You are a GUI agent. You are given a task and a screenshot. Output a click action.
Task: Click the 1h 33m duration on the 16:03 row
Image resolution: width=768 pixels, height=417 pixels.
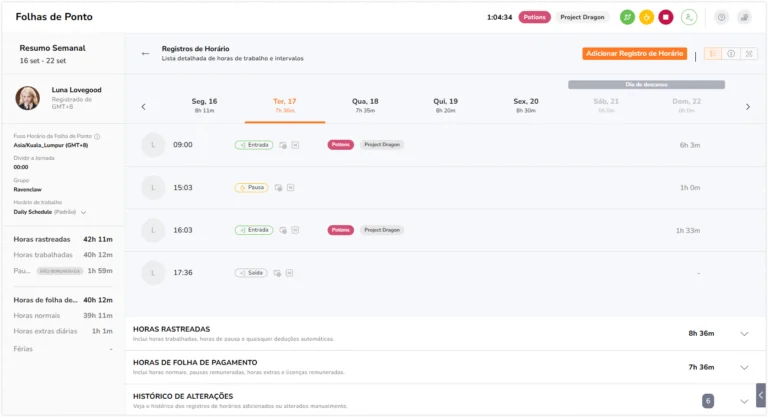[x=688, y=230]
